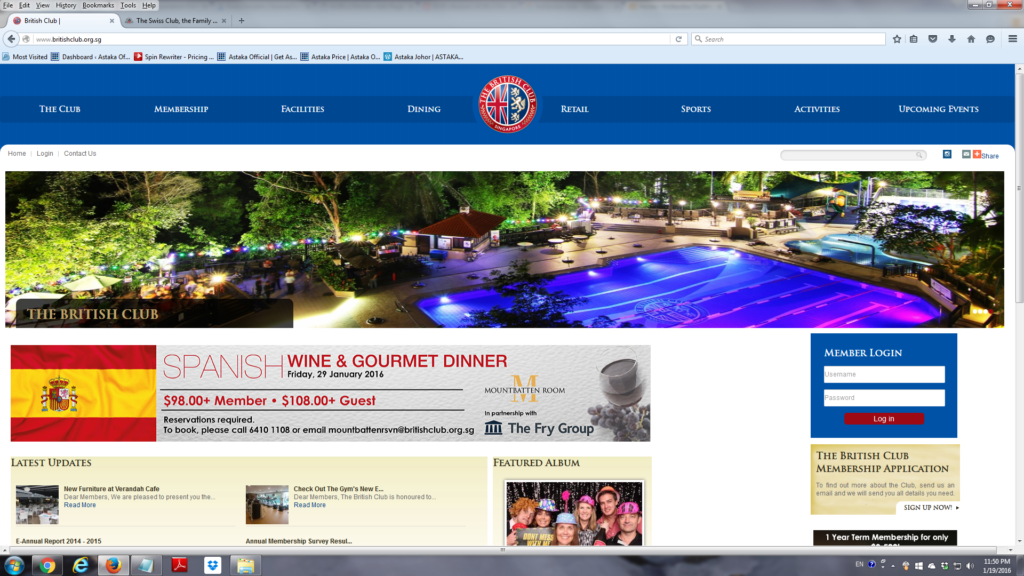Click the 1 Year Term Membership banner
Image resolution: width=1024 pixels, height=576 pixels.
[885, 538]
